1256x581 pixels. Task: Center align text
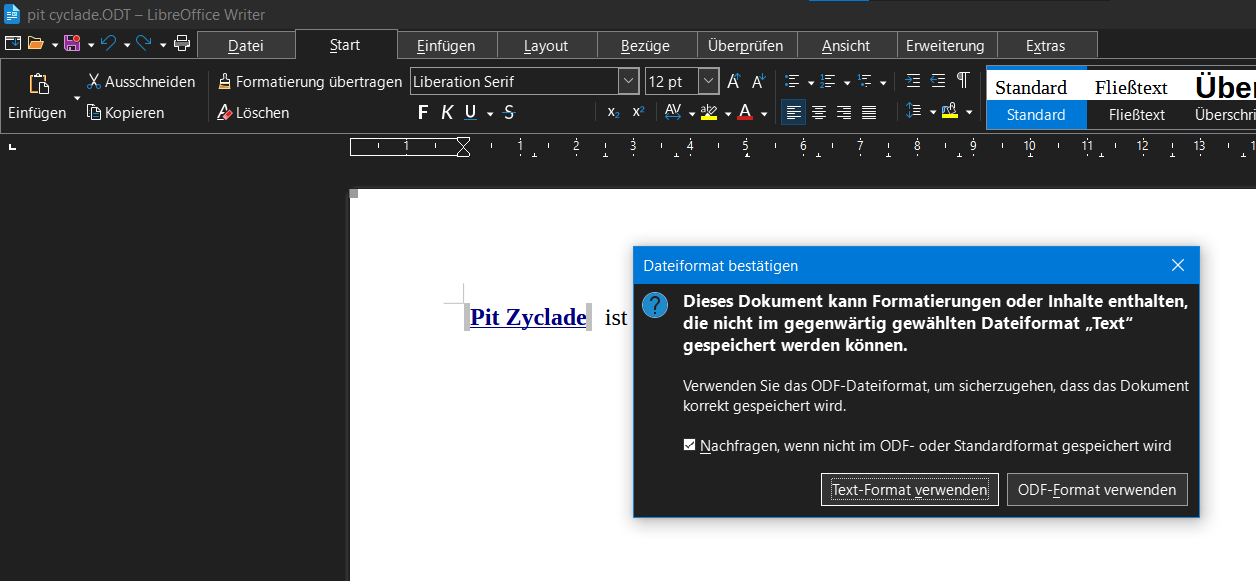point(819,113)
